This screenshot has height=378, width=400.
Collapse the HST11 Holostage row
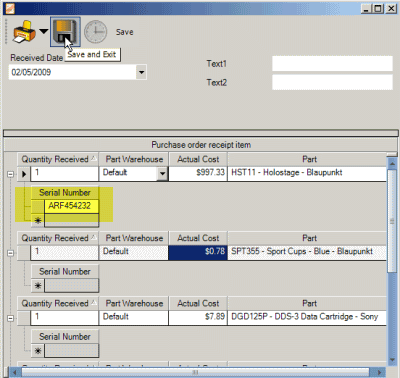(x=10, y=174)
